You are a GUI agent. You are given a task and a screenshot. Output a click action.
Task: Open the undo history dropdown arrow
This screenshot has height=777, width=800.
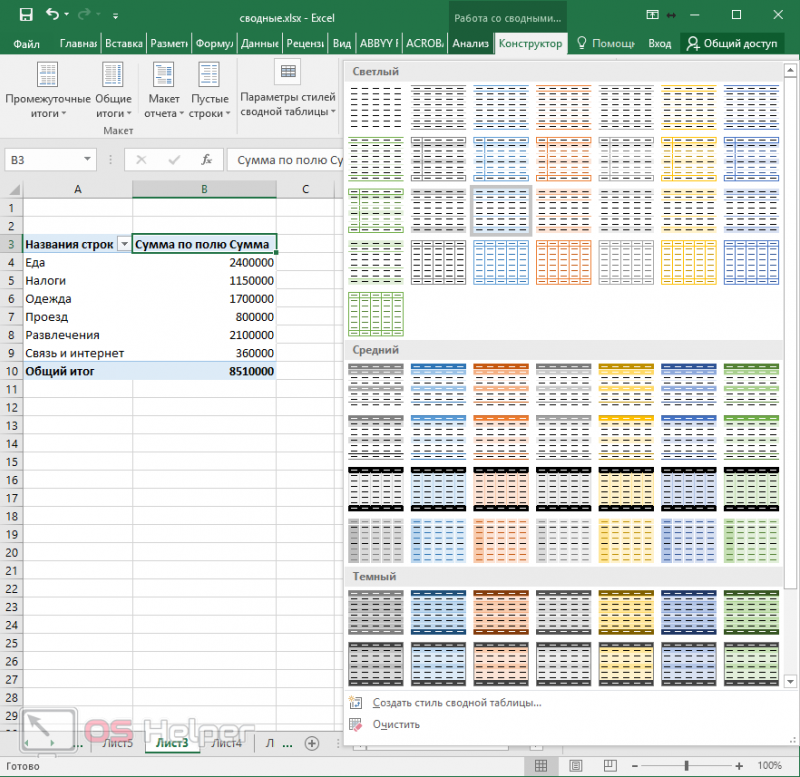(x=66, y=15)
